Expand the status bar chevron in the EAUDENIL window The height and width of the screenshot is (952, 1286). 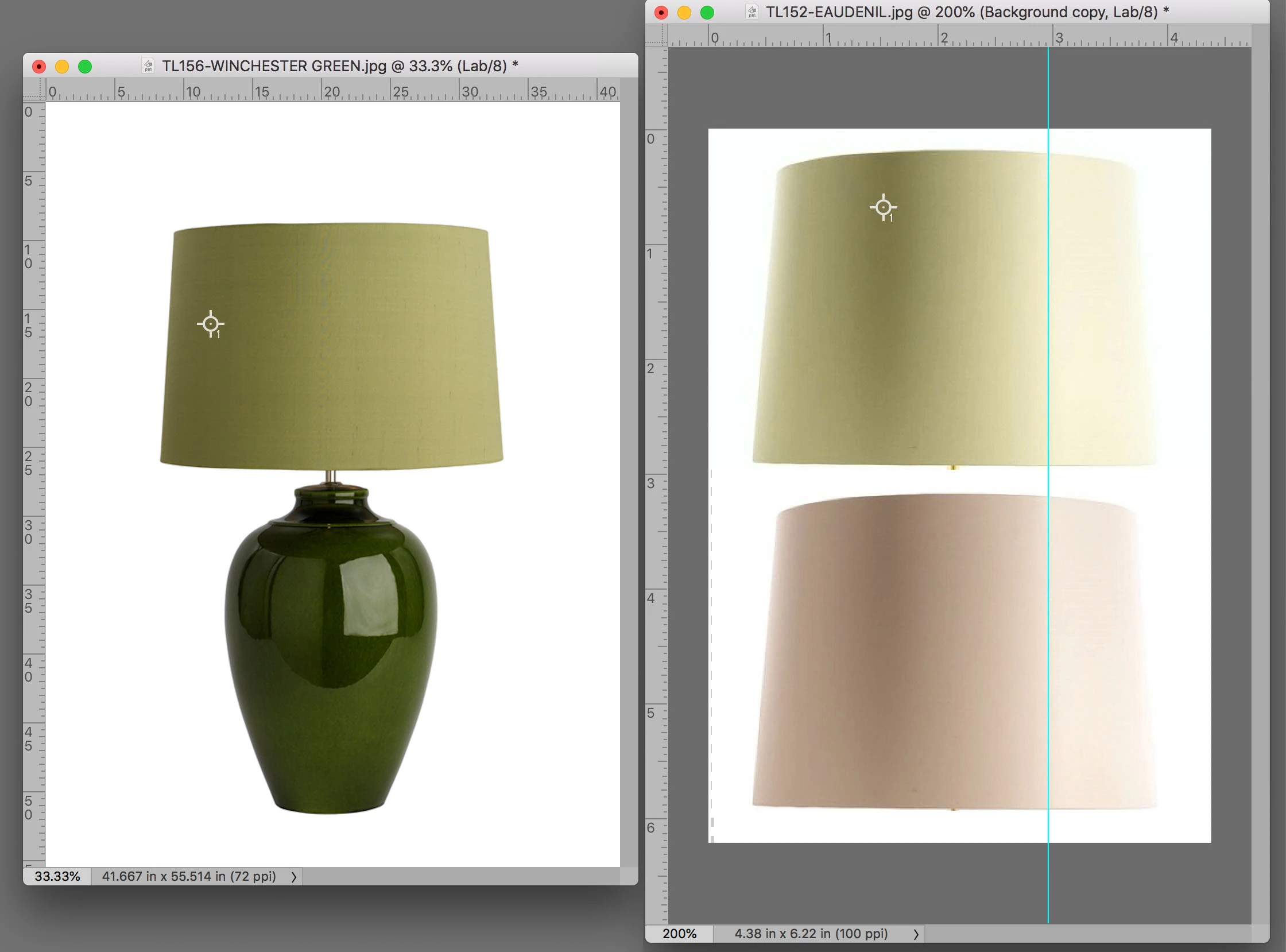(916, 934)
